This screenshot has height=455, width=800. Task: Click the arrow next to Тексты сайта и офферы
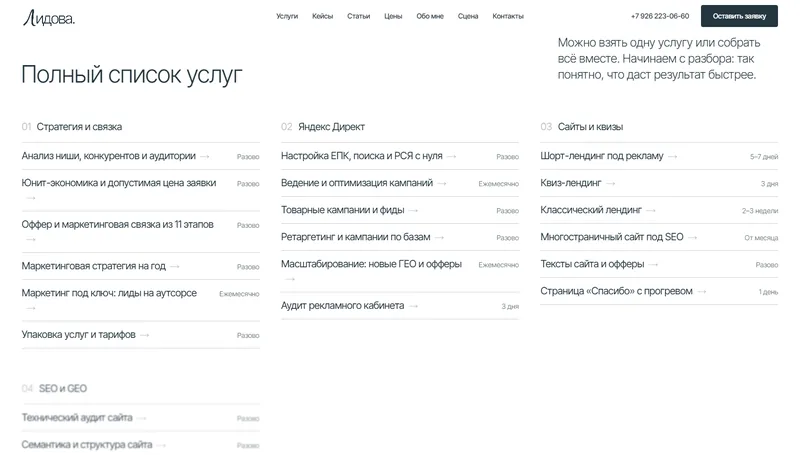click(x=654, y=265)
